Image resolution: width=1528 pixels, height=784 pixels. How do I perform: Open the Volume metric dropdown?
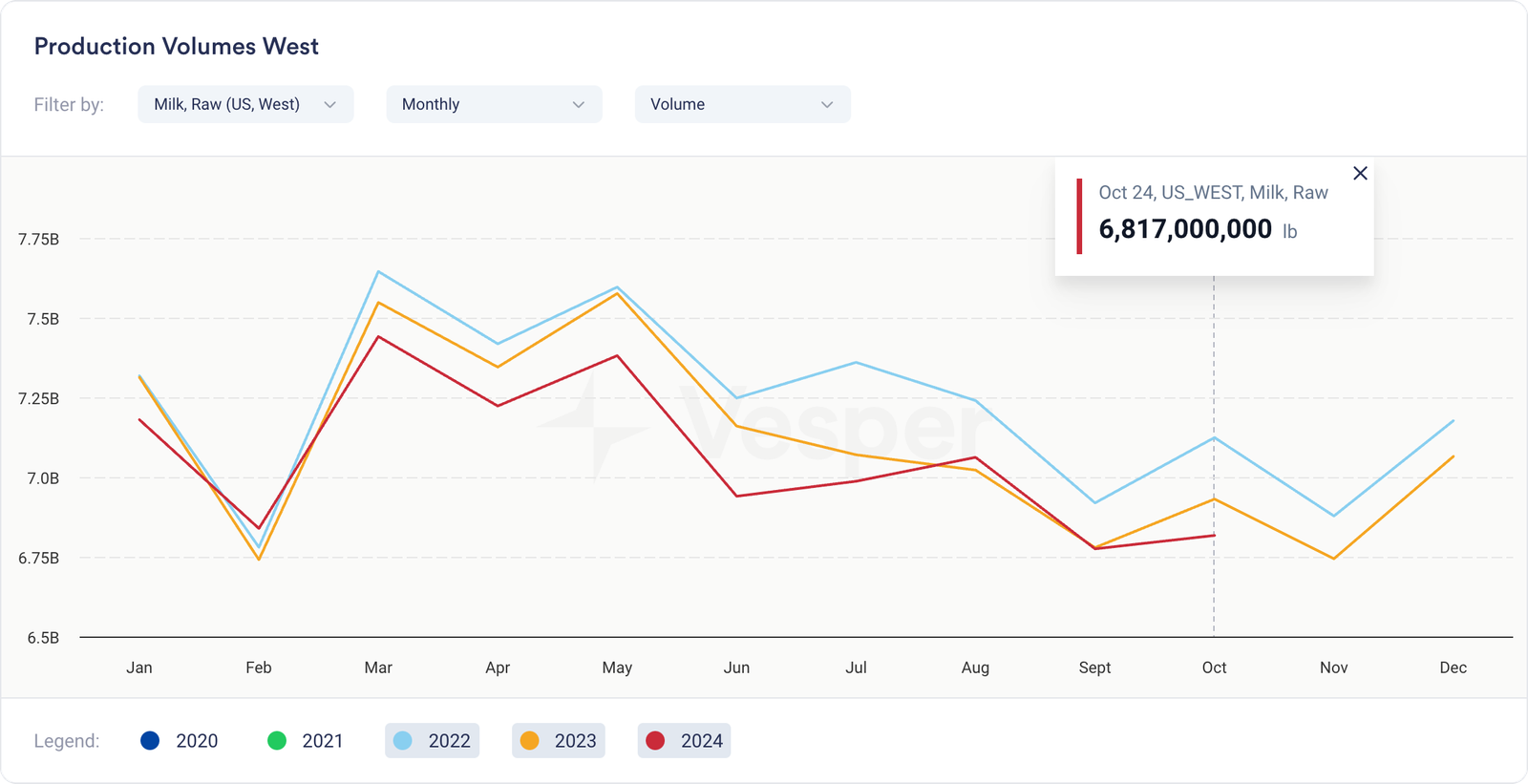point(741,104)
